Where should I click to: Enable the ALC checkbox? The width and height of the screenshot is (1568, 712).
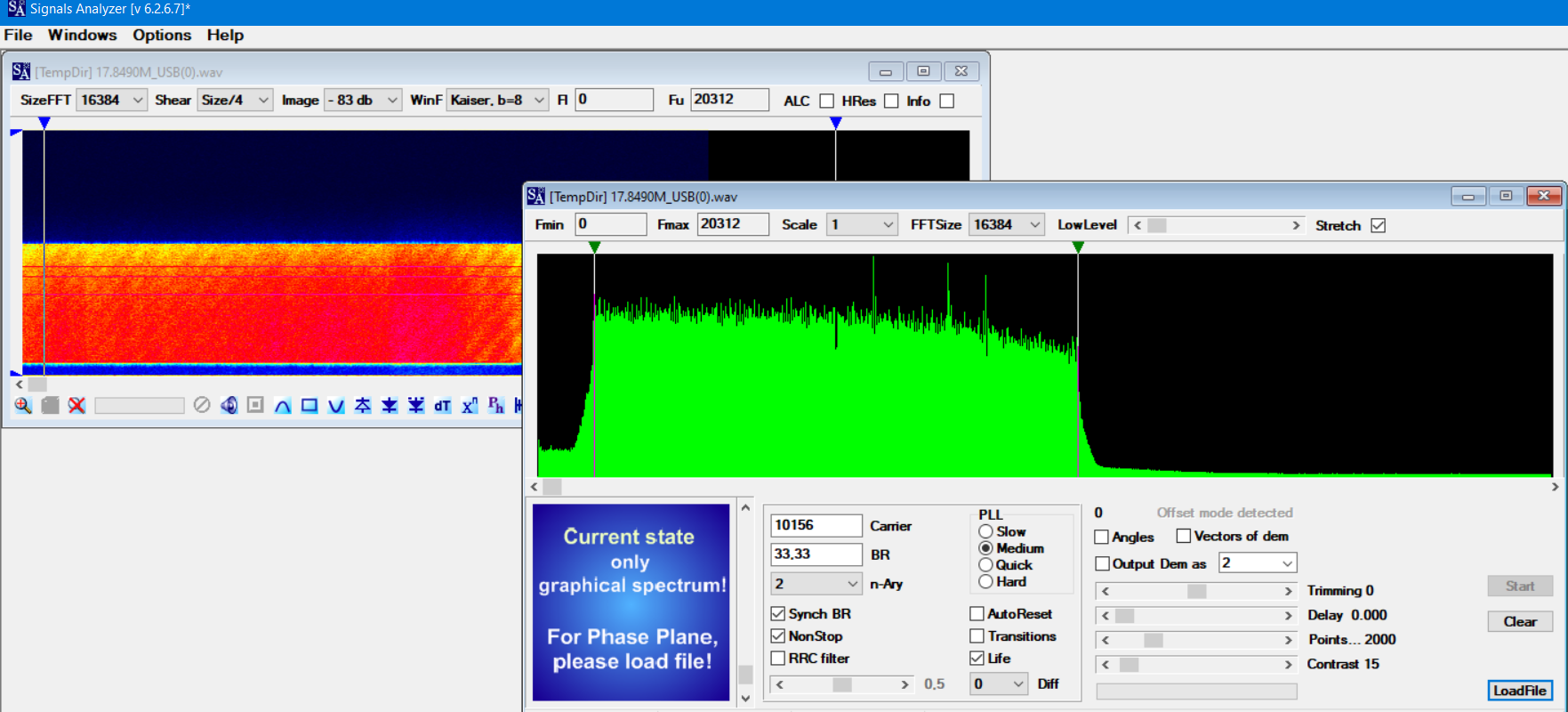[x=826, y=101]
